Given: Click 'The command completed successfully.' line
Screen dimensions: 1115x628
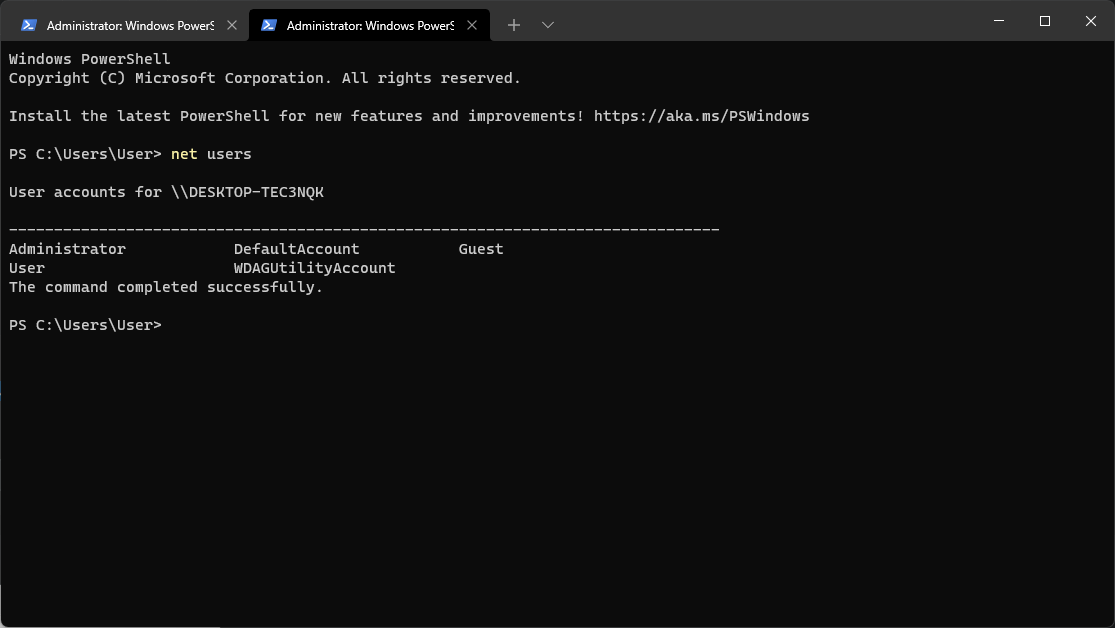Looking at the screenshot, I should (x=166, y=287).
